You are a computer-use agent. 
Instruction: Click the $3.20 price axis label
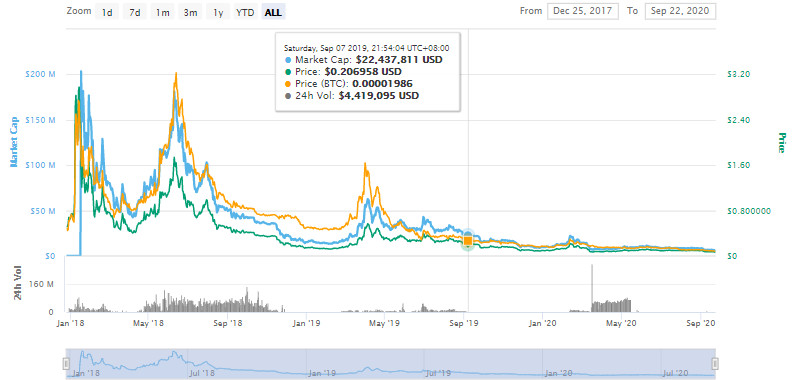click(x=738, y=74)
